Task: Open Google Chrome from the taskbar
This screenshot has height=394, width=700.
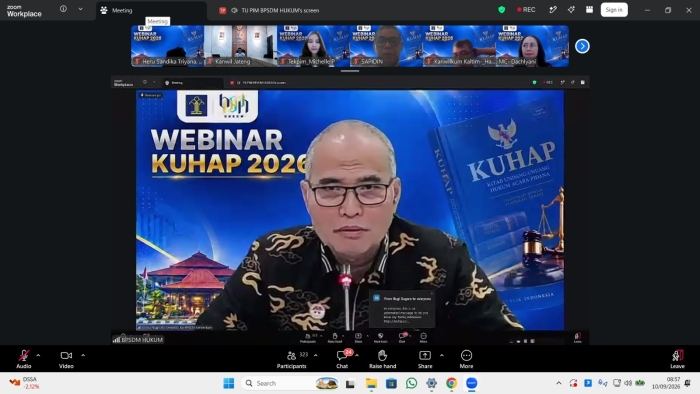Action: tap(451, 383)
